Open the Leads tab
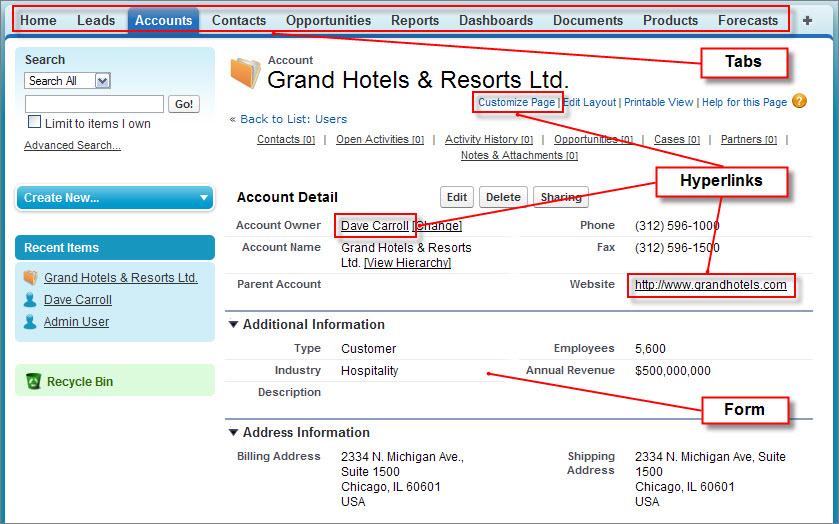Screen dimensions: 839x524 [96, 20]
